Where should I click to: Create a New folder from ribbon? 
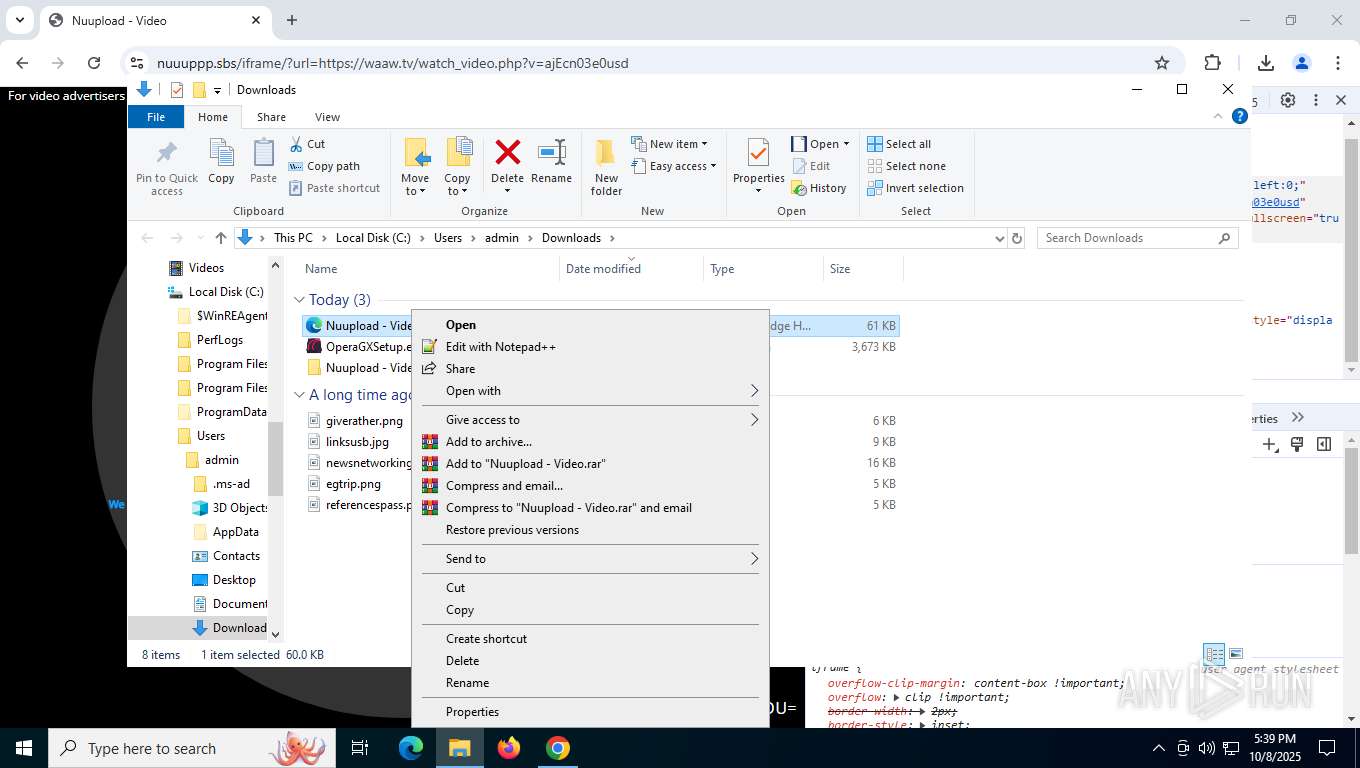click(606, 167)
